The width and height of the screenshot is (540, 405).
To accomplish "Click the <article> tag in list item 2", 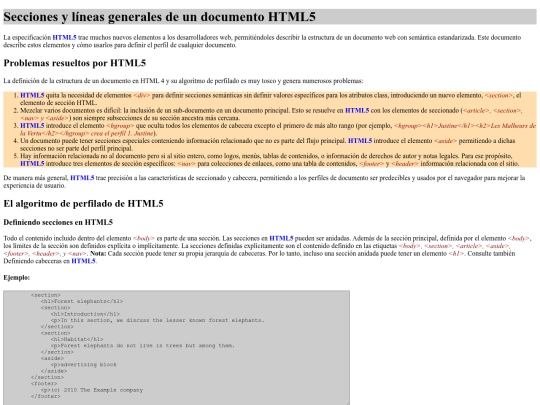I will coord(476,110).
